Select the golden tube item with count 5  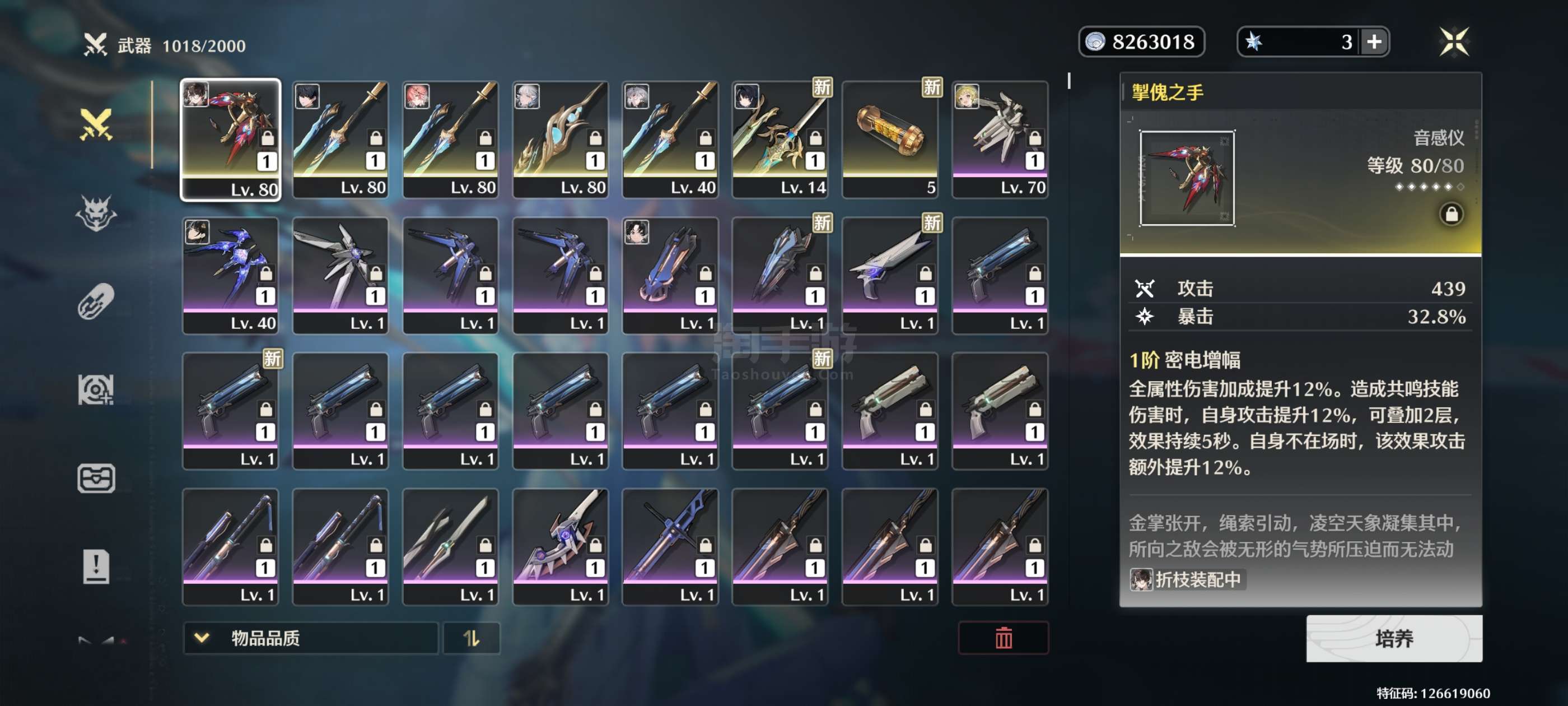890,140
